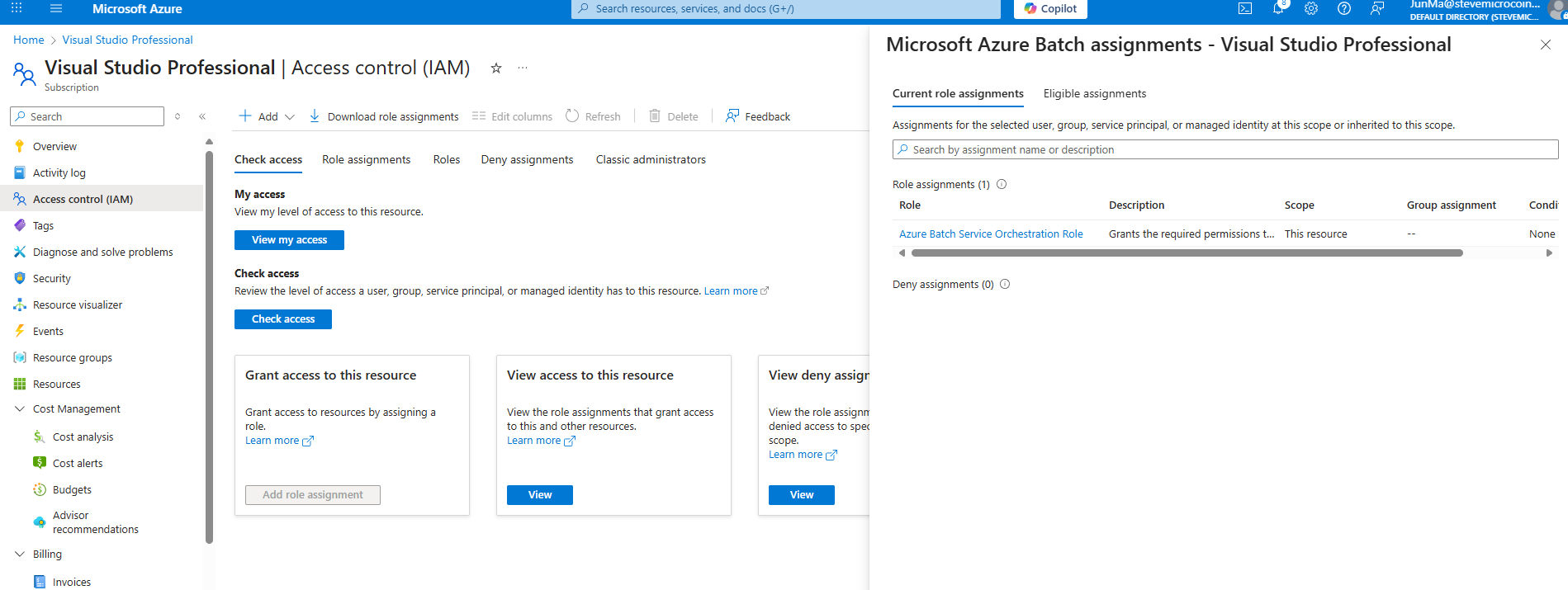Select the Current role assignments tab

pyautogui.click(x=958, y=93)
